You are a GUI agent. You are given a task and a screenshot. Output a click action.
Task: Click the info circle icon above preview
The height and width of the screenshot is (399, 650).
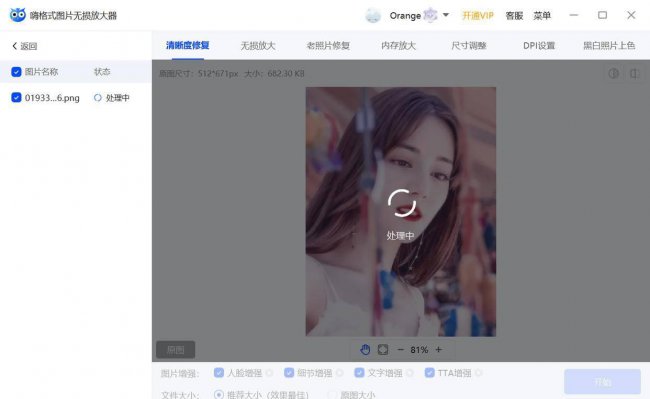[x=614, y=73]
